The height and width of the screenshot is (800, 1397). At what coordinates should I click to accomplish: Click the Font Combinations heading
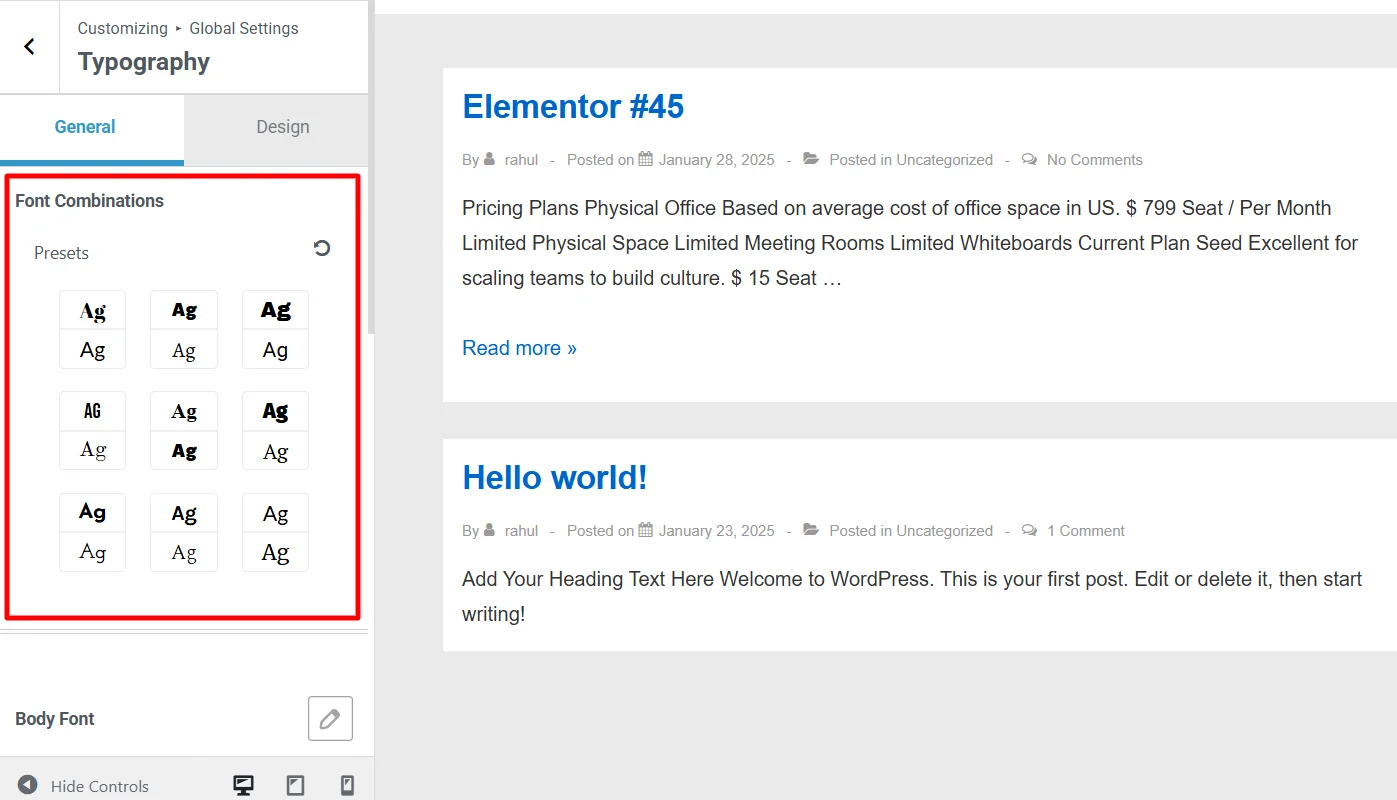click(89, 201)
